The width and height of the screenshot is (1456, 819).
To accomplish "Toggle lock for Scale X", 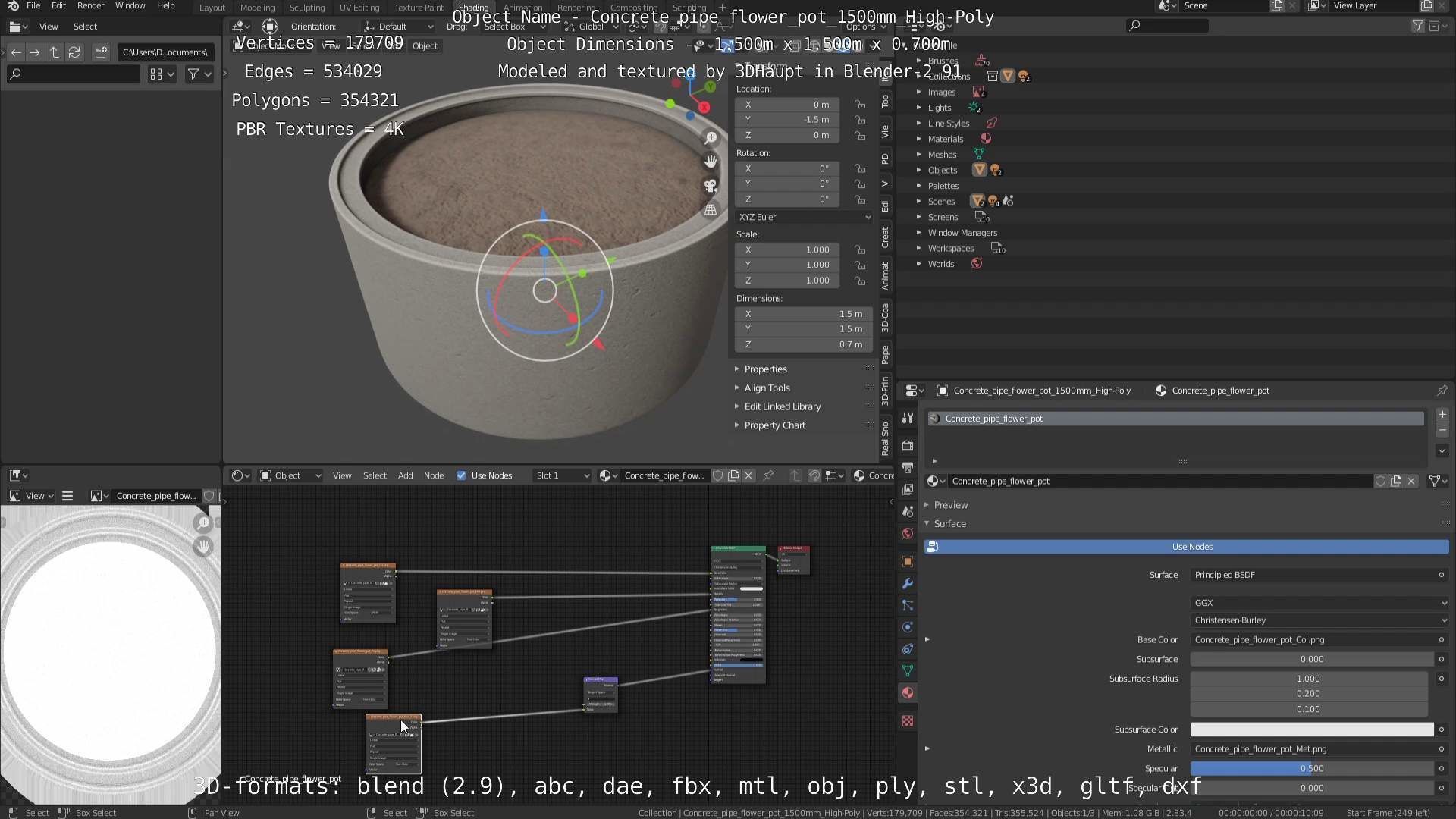I will (860, 250).
